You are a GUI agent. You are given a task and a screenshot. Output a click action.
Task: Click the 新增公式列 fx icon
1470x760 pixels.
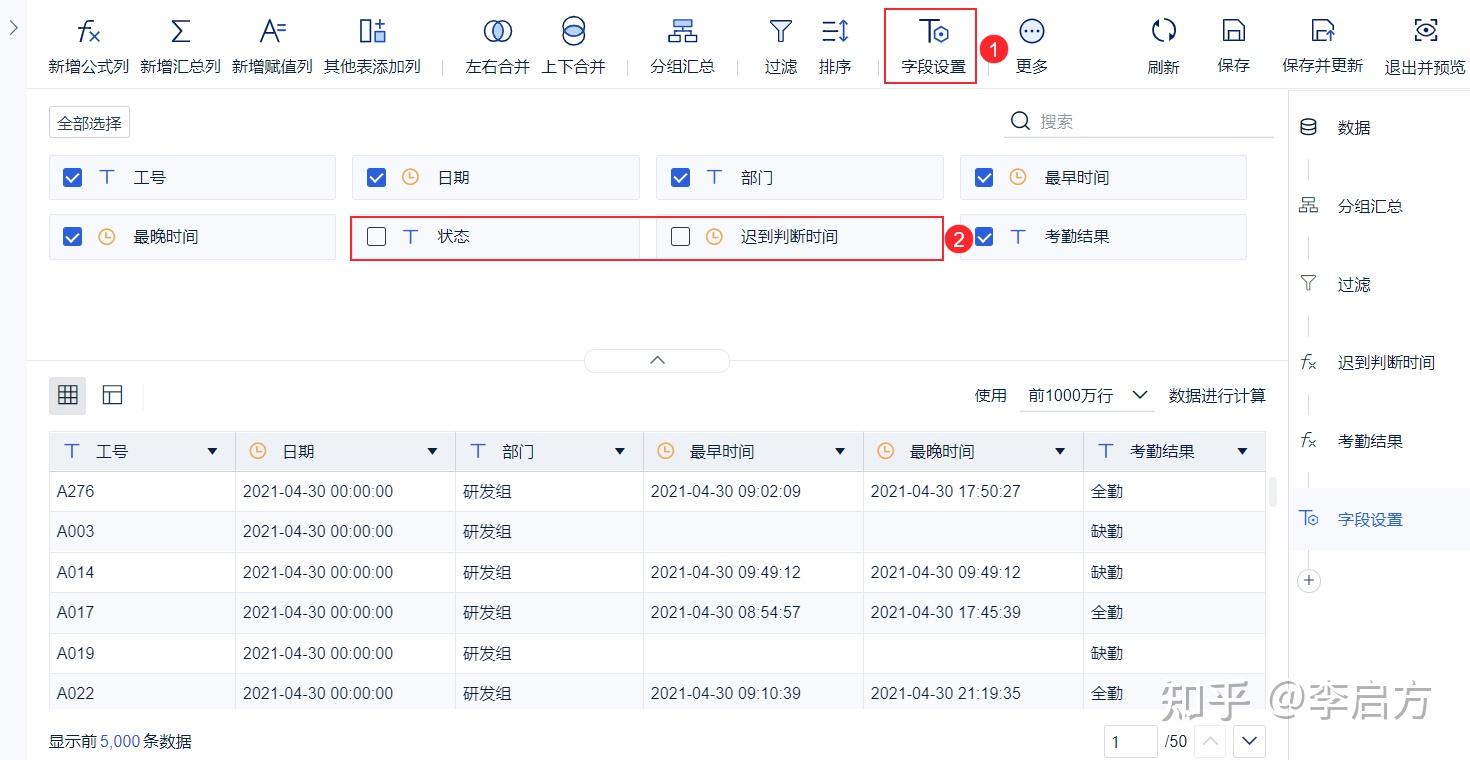tap(89, 32)
